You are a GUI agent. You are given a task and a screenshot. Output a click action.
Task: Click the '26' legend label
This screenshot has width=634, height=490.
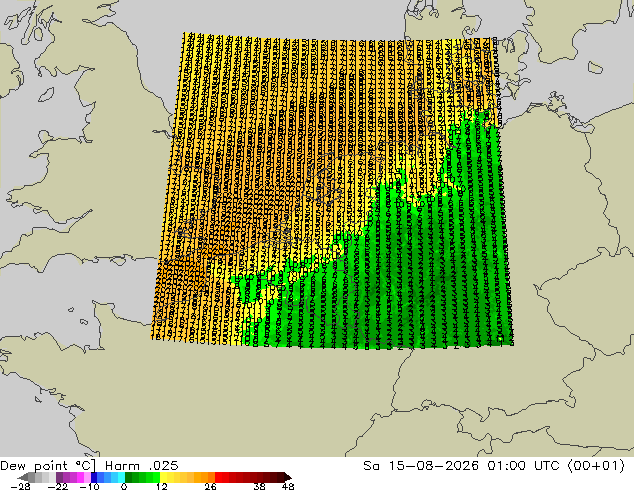pos(210,486)
